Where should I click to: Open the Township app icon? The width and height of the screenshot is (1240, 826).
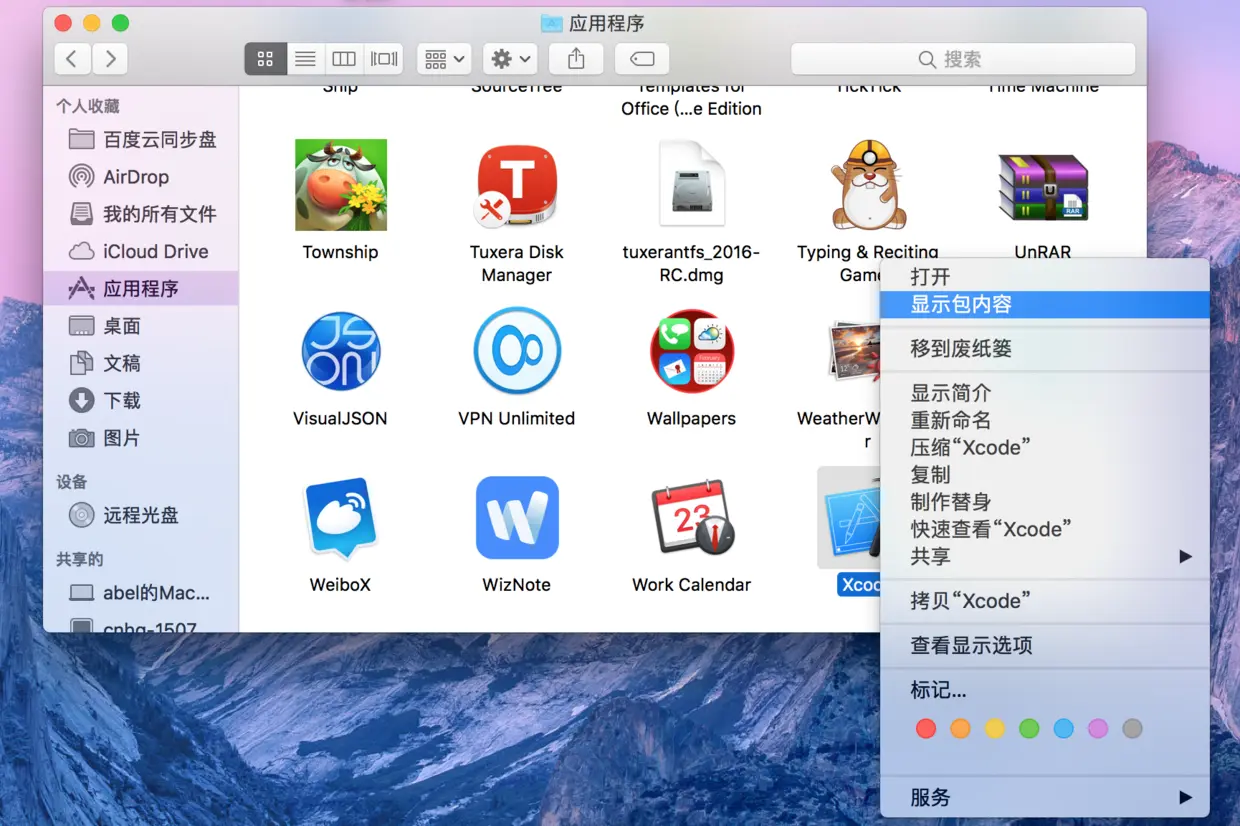(341, 185)
